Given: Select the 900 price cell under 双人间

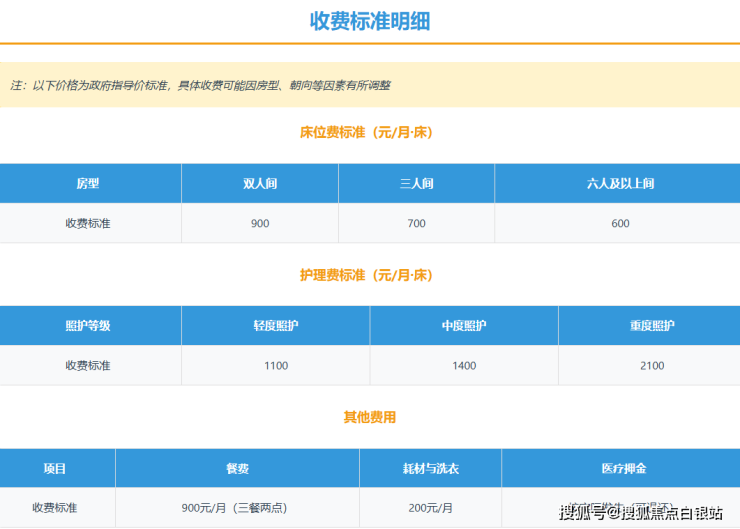Looking at the screenshot, I should 260,223.
